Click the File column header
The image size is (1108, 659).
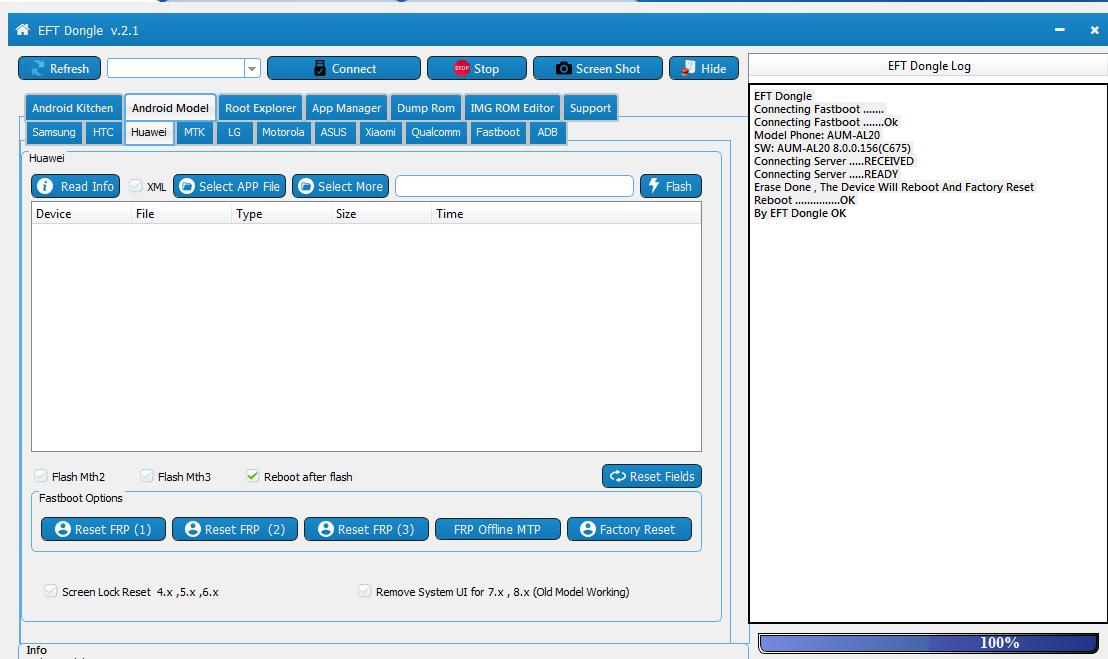pos(182,213)
